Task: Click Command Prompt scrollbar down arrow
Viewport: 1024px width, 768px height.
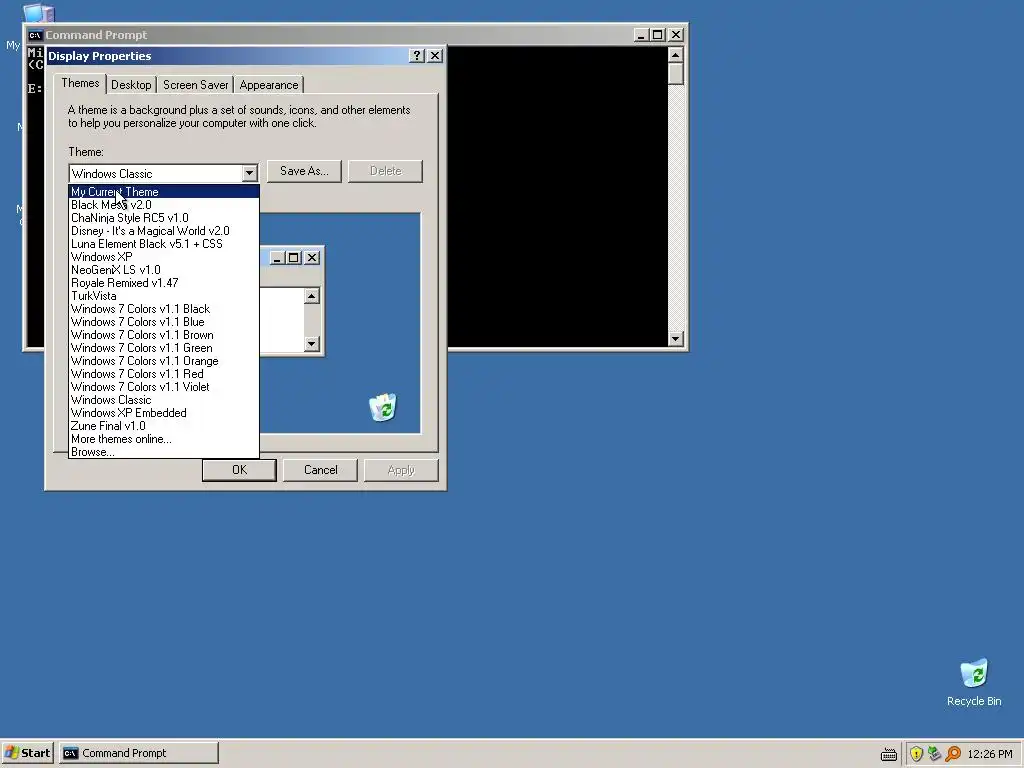Action: pos(676,339)
